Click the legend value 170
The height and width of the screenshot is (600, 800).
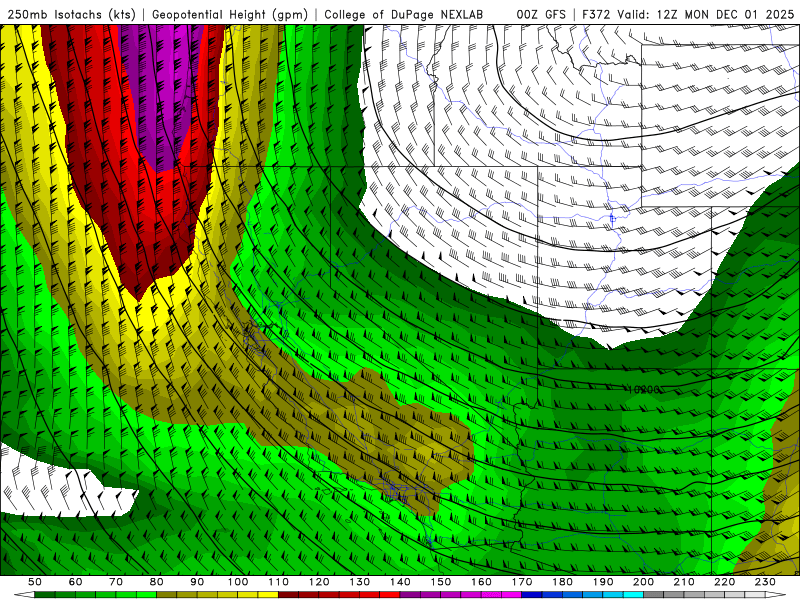522,582
